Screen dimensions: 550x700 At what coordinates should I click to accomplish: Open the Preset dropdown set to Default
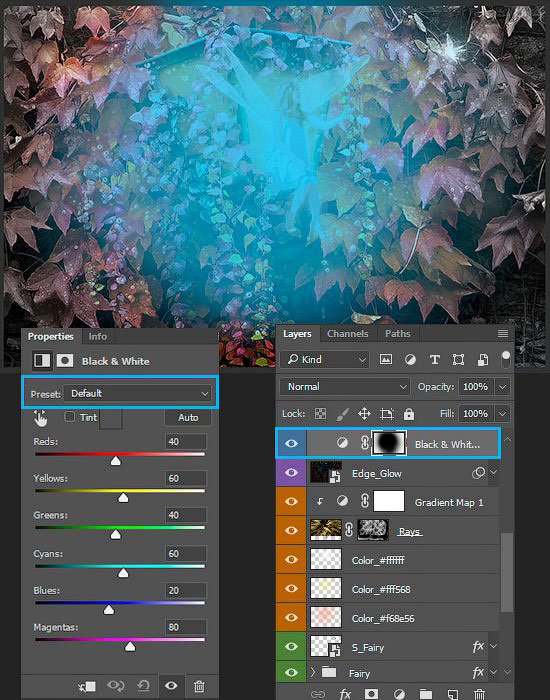click(137, 393)
